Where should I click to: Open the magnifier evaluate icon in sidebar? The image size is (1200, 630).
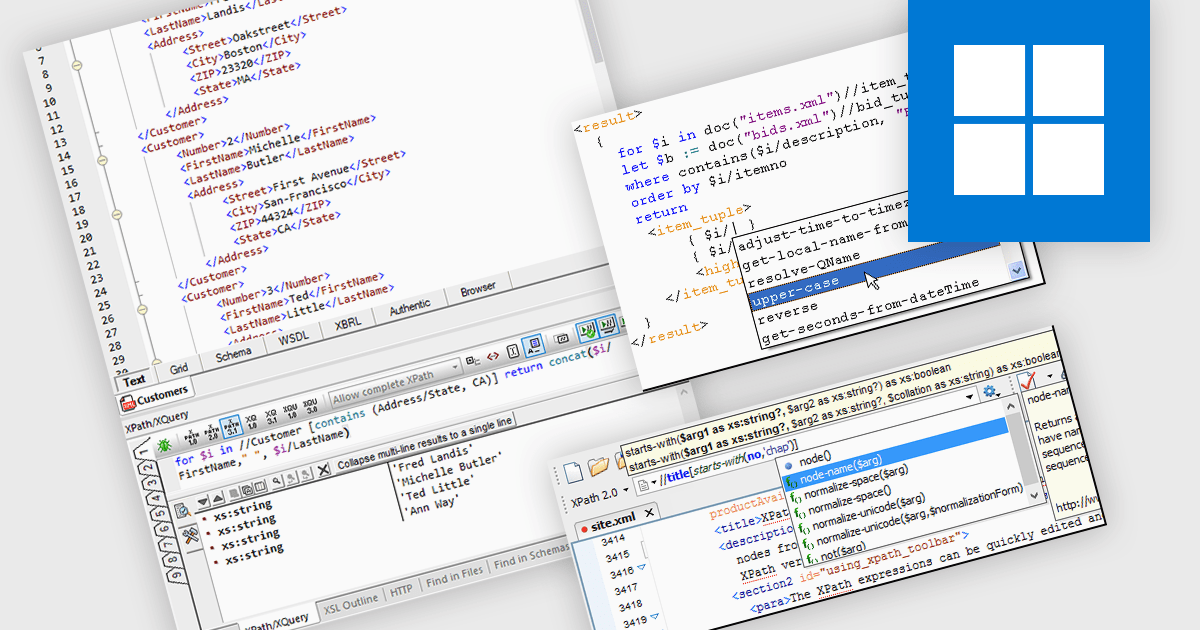182,510
